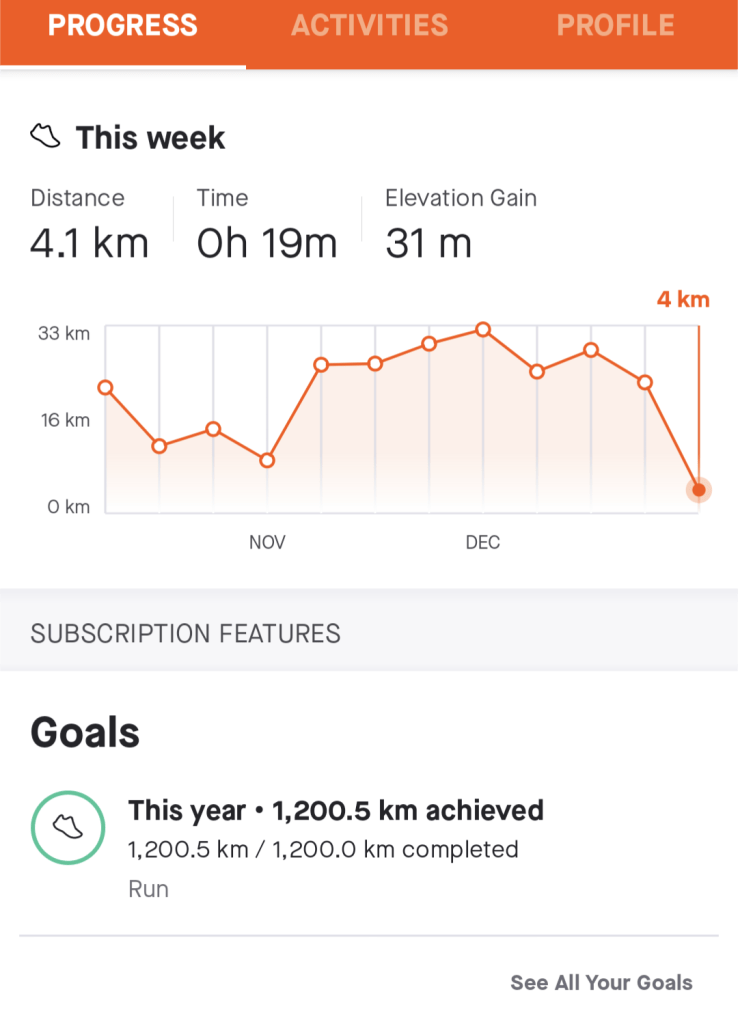Viewport: 738px width, 1024px height.
Task: Click the orange 4 km chart label
Action: [683, 299]
